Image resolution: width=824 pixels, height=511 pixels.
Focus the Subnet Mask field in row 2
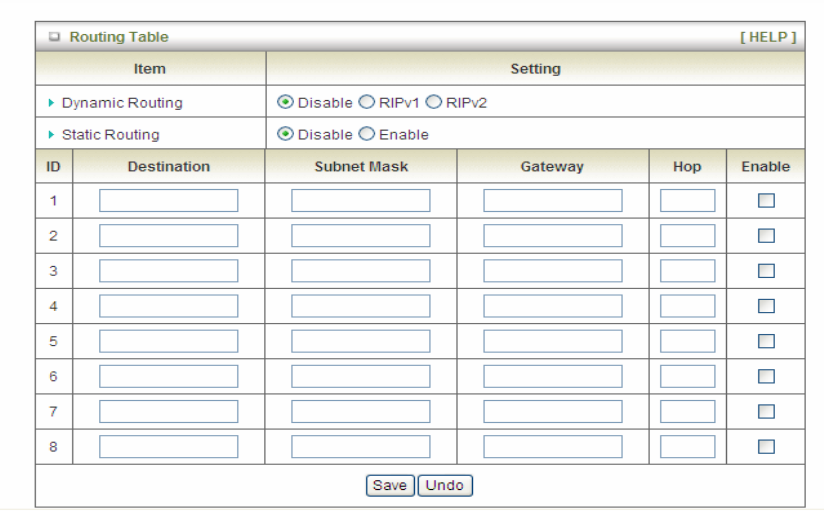click(360, 236)
